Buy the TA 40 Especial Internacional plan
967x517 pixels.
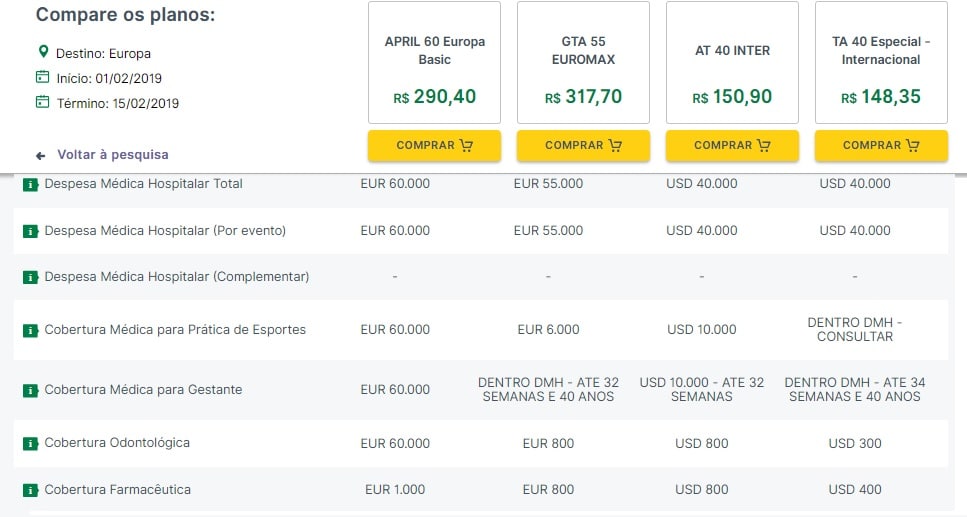coord(881,146)
